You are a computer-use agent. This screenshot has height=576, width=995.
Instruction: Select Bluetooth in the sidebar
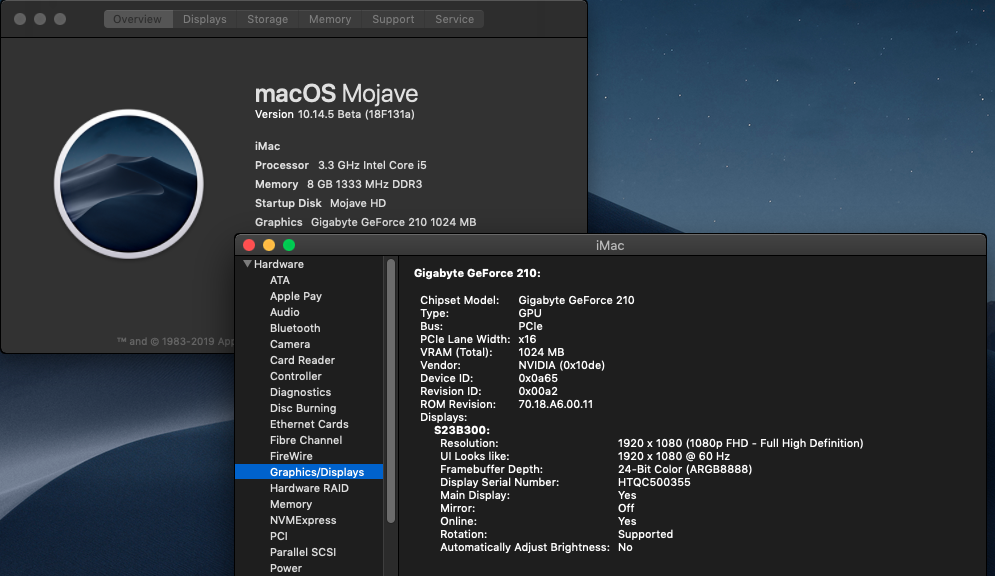point(295,328)
